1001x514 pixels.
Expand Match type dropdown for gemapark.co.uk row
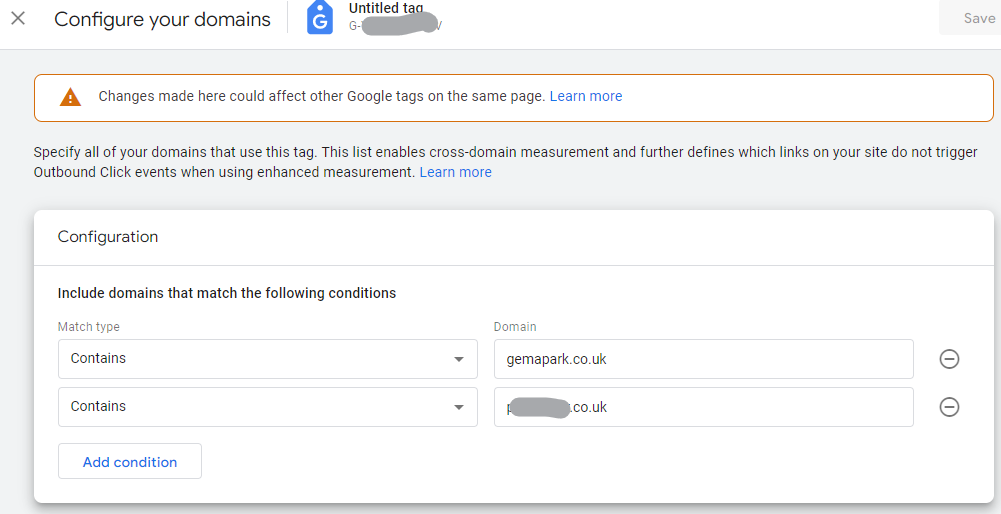tap(267, 359)
